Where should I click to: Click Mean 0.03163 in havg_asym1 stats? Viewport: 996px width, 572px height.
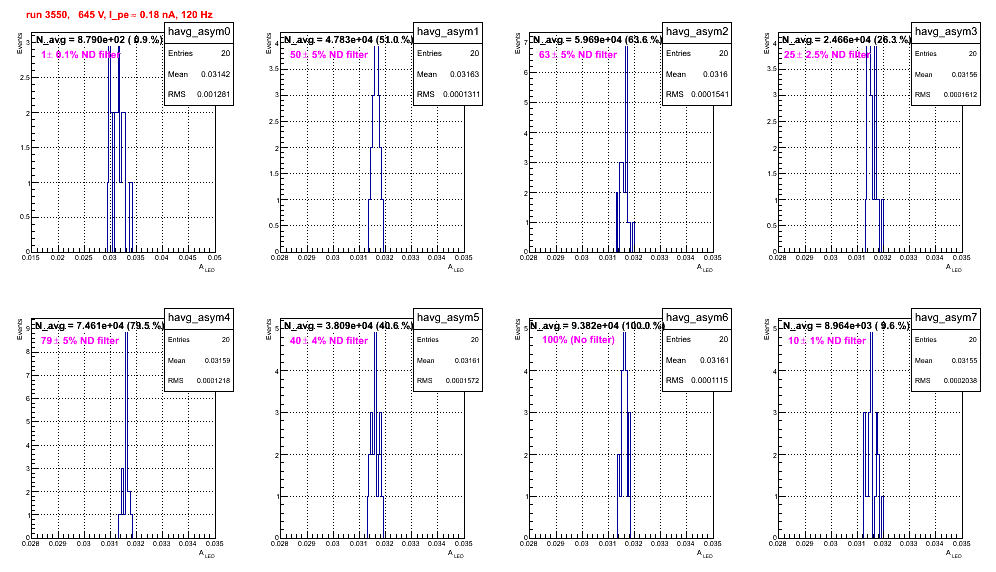[448, 74]
